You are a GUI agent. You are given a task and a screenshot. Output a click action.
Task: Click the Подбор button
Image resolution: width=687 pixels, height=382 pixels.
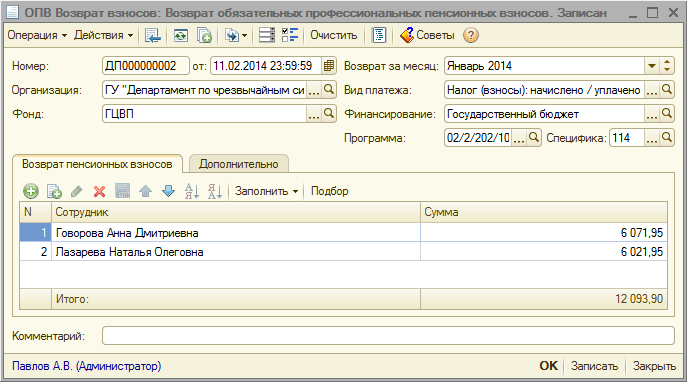(x=329, y=191)
